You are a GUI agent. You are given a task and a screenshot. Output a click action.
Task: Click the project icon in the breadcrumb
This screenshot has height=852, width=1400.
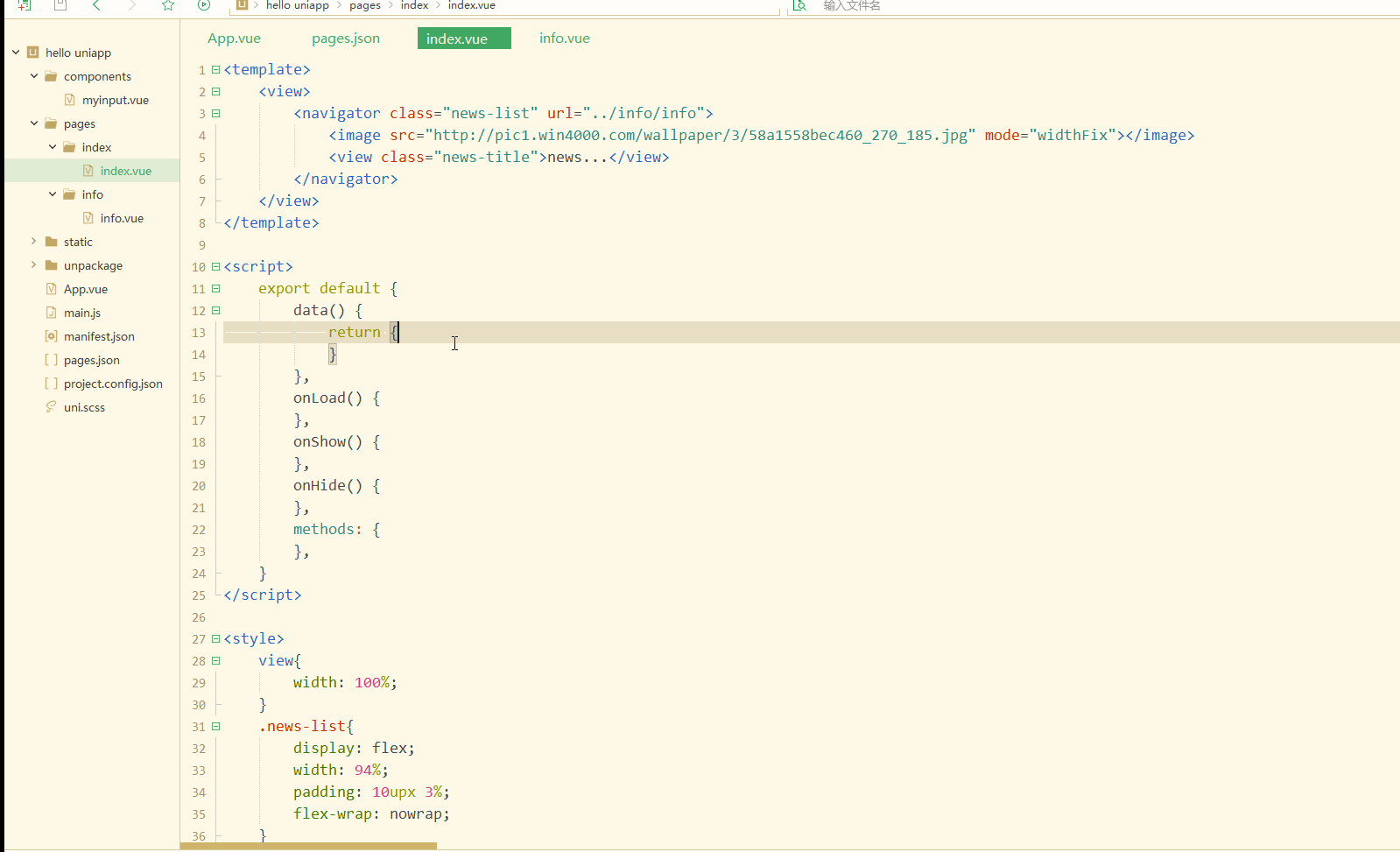point(243,5)
